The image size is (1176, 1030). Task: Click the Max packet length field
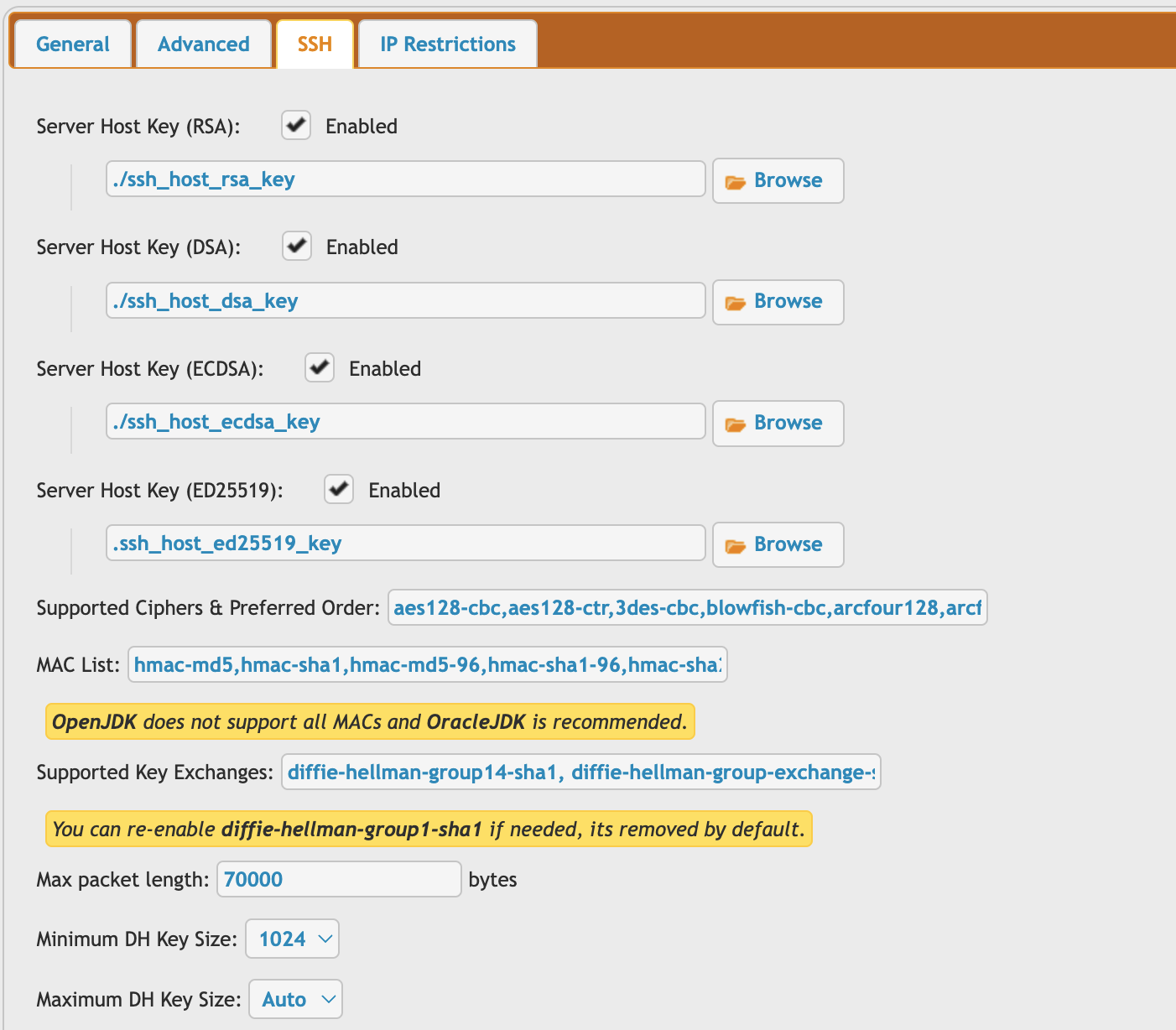339,879
